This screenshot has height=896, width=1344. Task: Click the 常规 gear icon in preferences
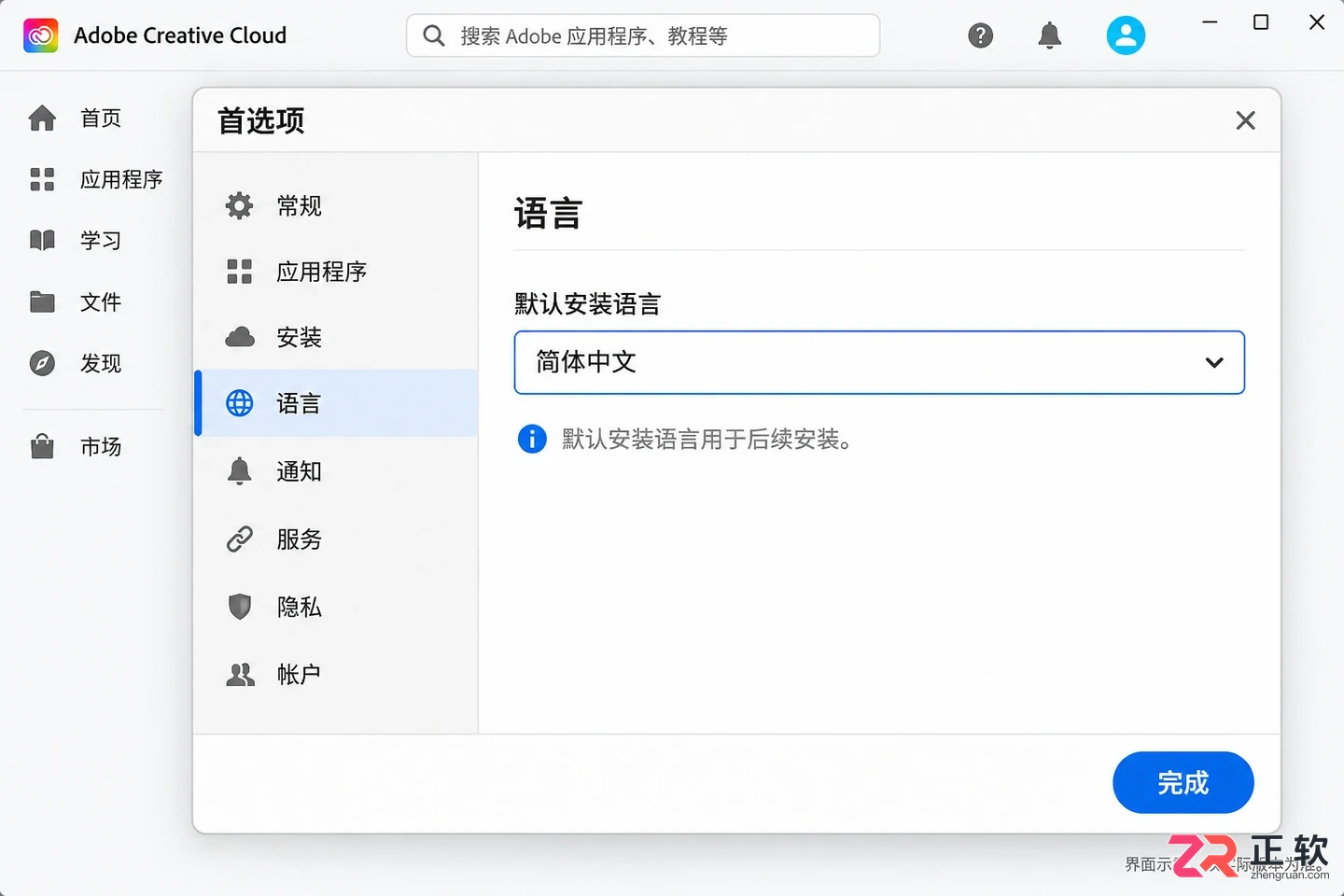pos(240,205)
